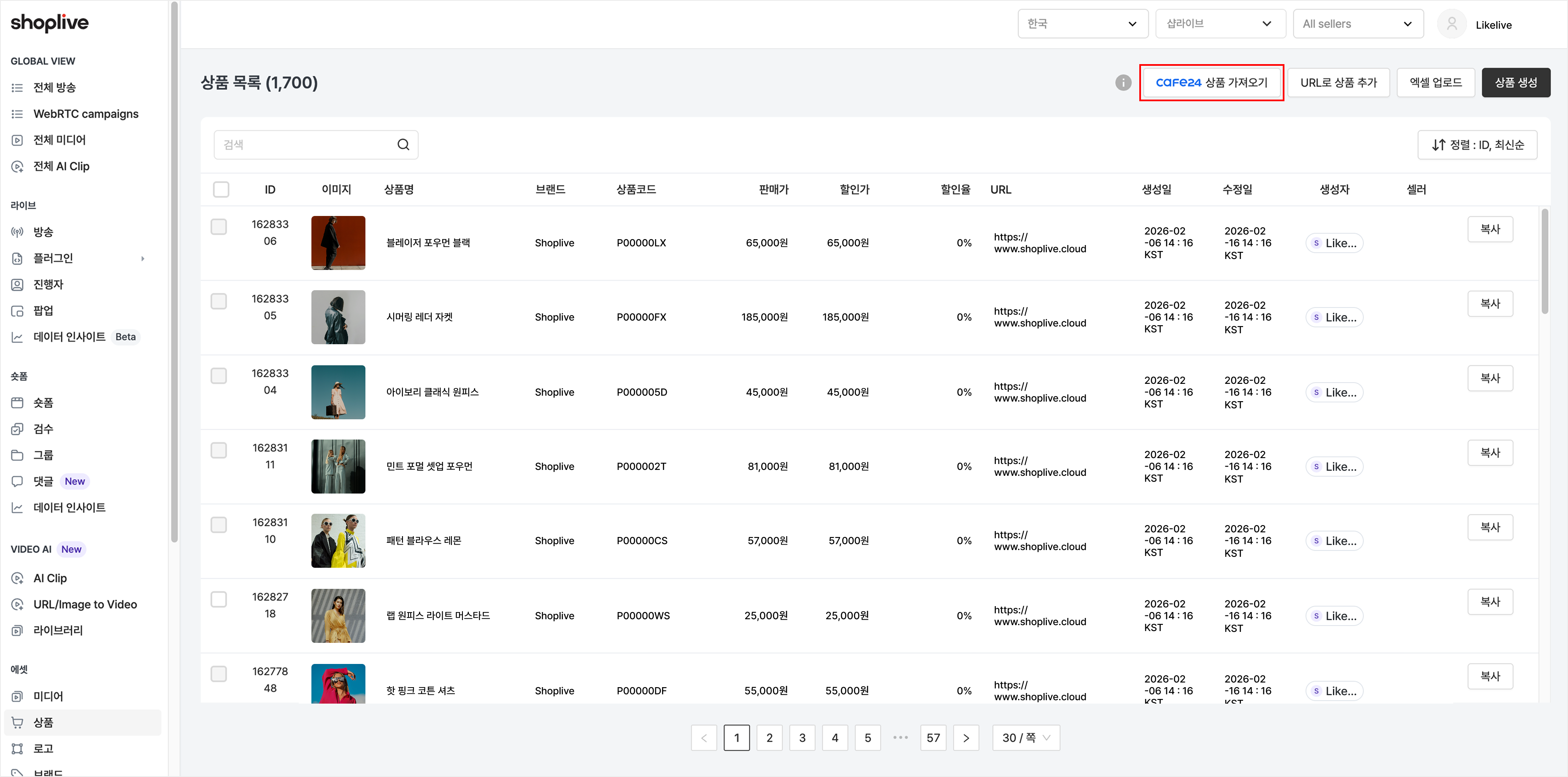This screenshot has height=777, width=1568.
Task: Click cafe24 상품 가져오기 button
Action: pyautogui.click(x=1211, y=83)
